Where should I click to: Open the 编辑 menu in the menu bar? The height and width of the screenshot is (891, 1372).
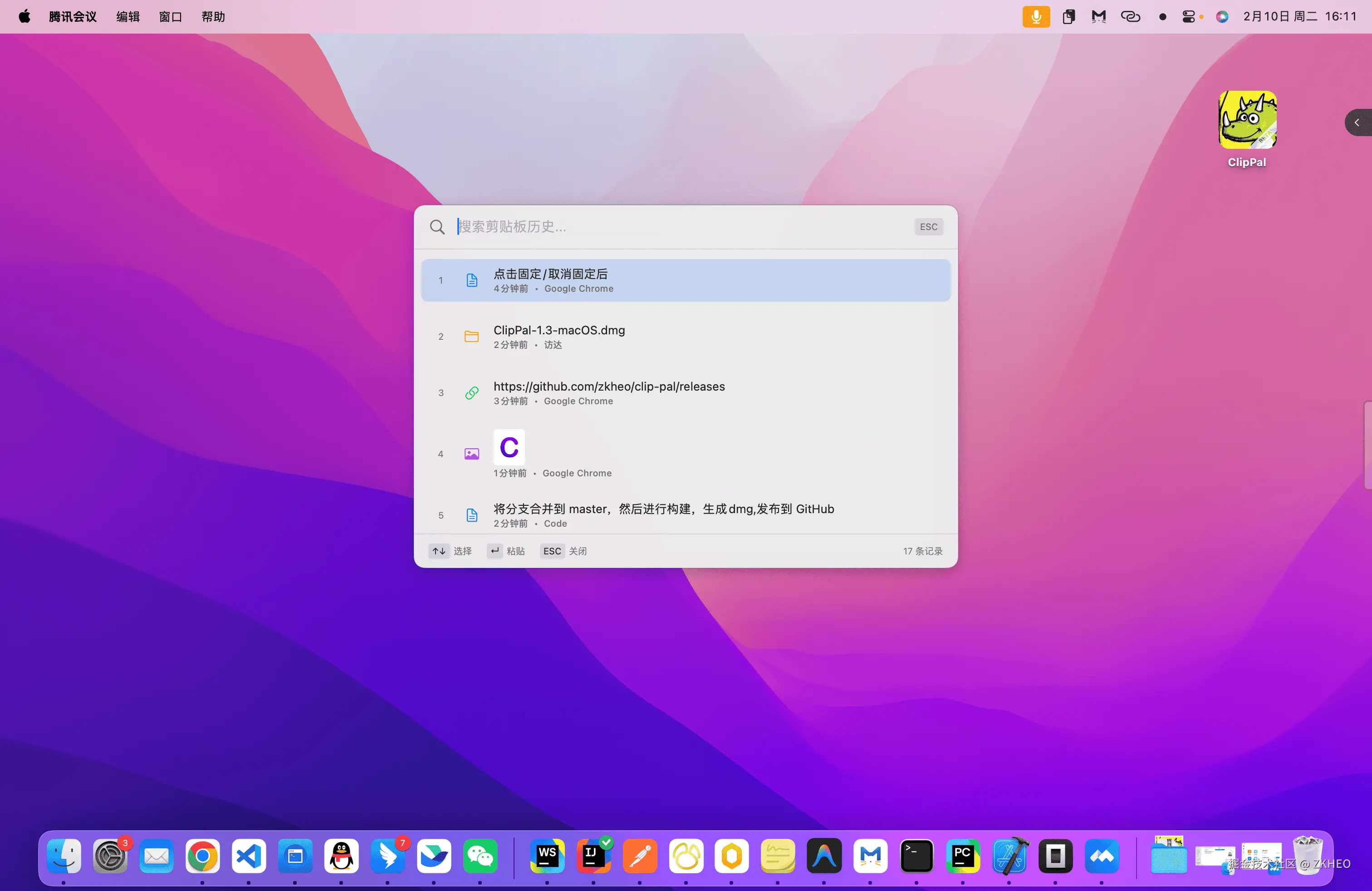pyautogui.click(x=128, y=17)
